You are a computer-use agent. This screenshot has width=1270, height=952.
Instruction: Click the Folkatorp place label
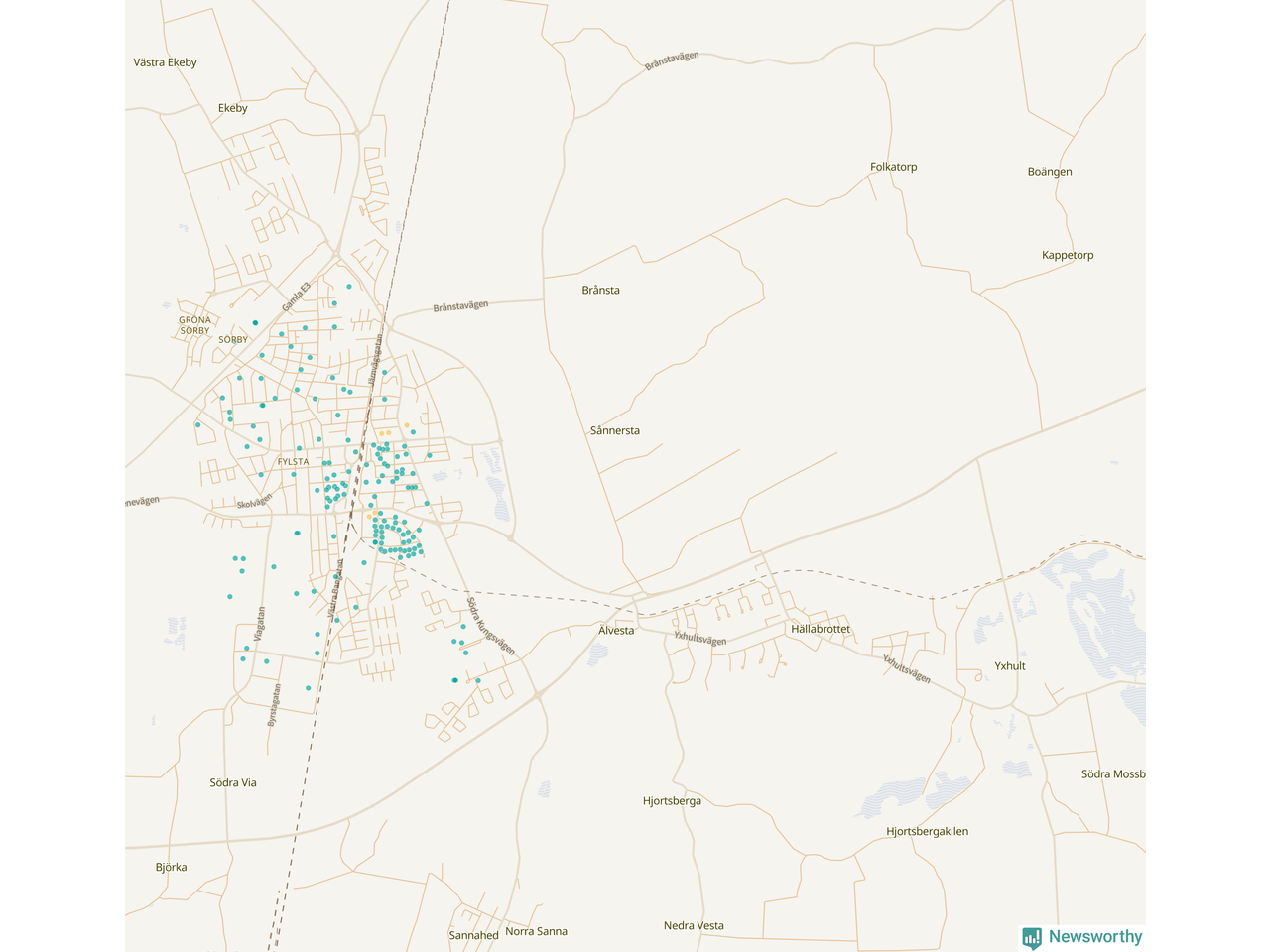click(893, 167)
